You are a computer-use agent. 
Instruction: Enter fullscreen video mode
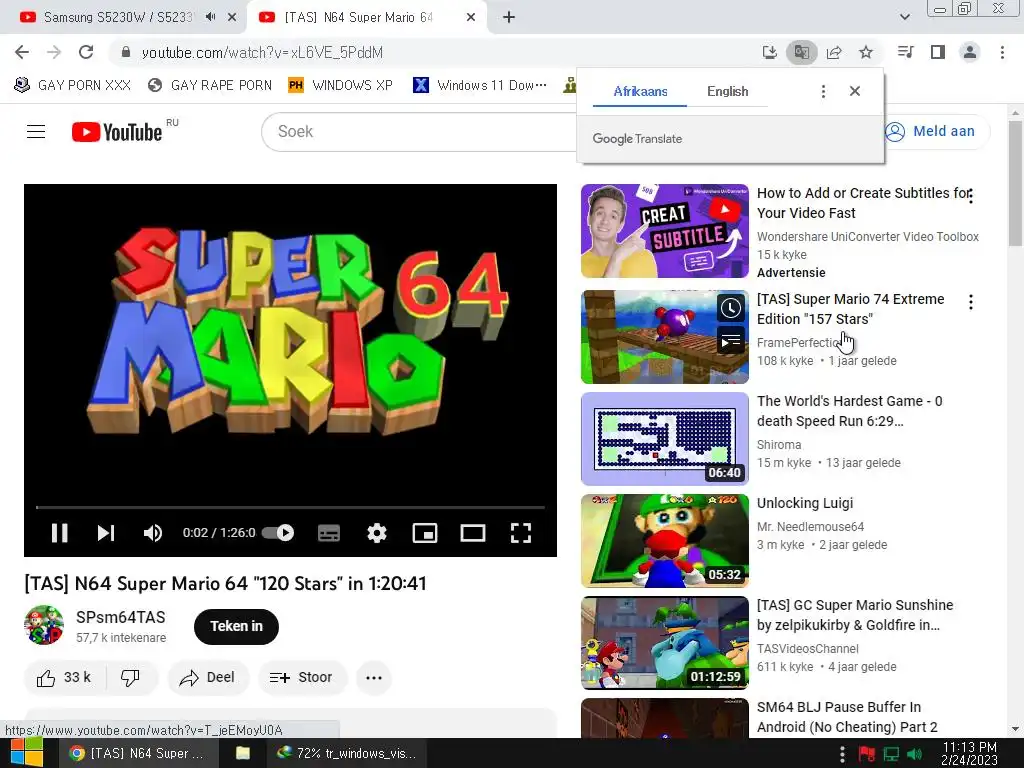(520, 533)
